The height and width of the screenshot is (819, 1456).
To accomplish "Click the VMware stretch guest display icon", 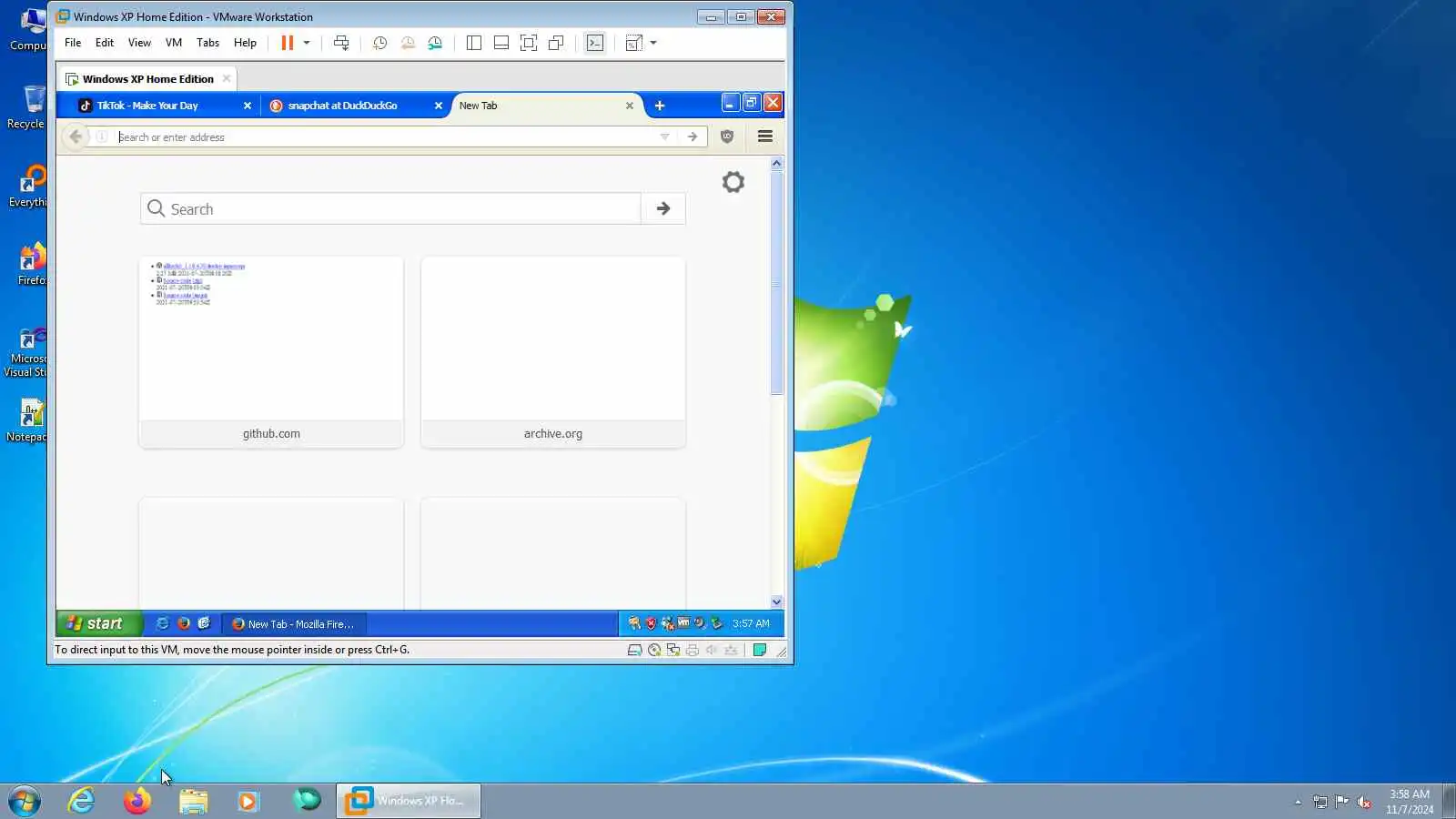I will click(x=634, y=43).
